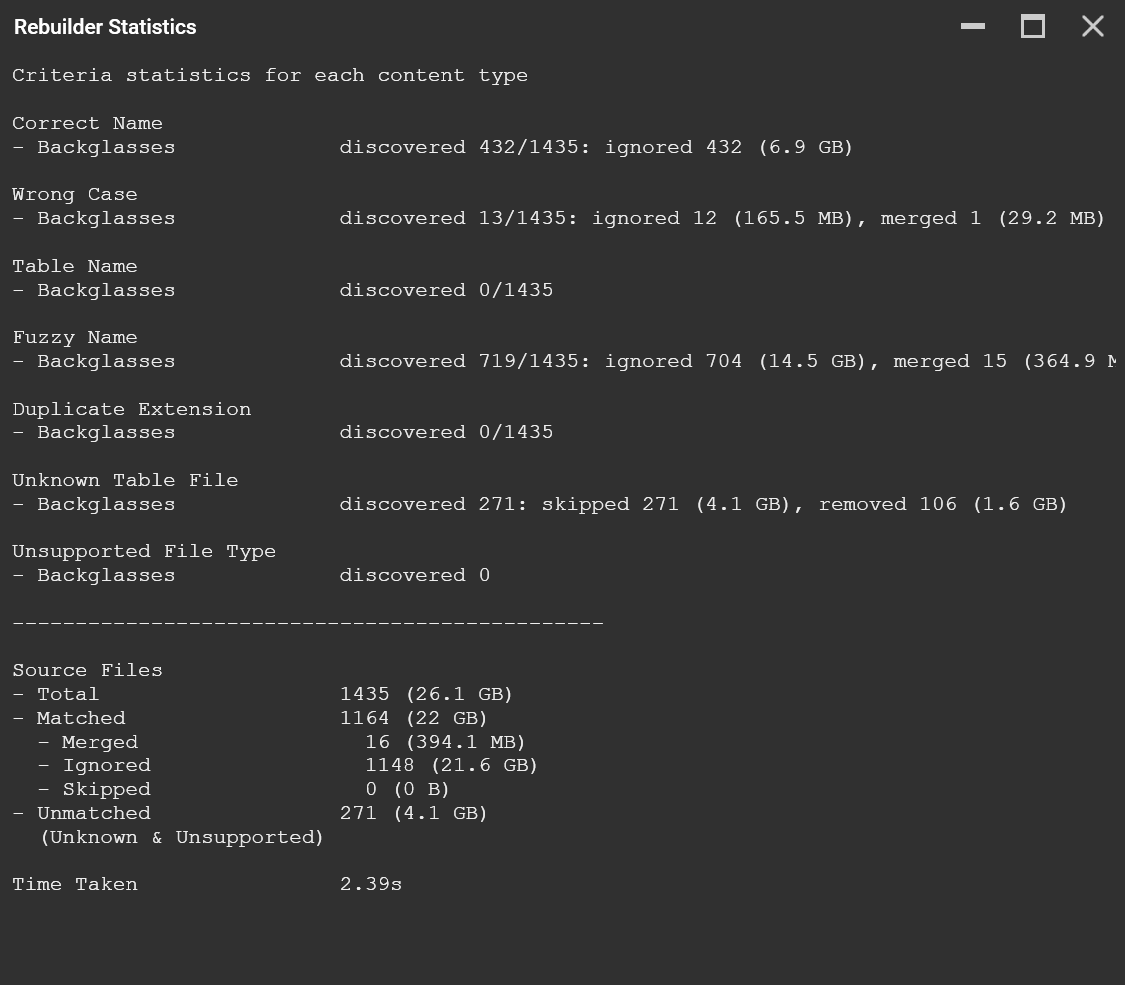Click the Unmatched row label
1125x985 pixels.
(93, 814)
